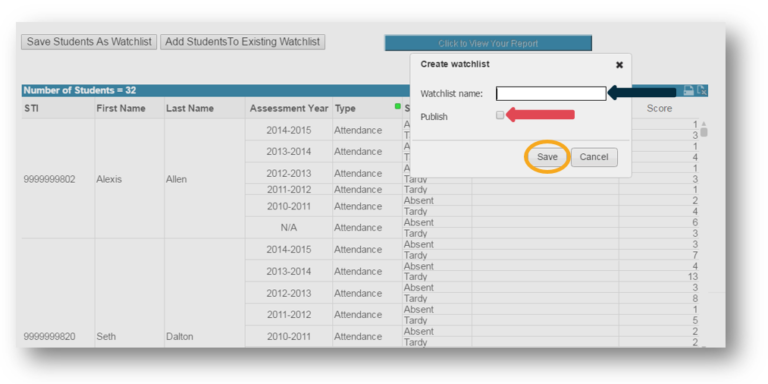Image resolution: width=768 pixels, height=384 pixels.
Task: Click the last name Dalton
Action: click(x=179, y=336)
